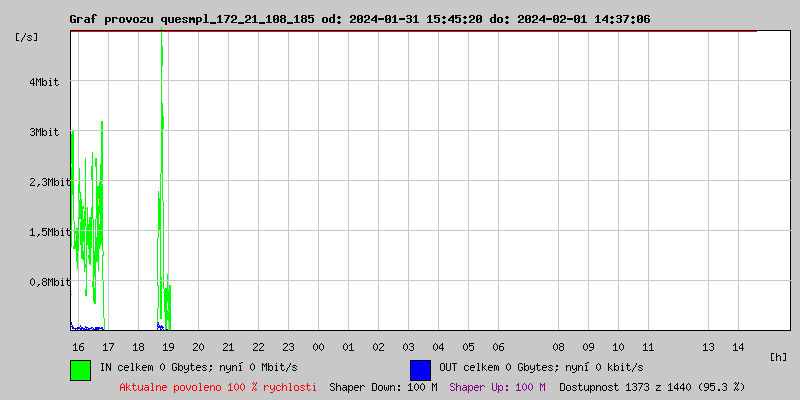Viewport: 800px width, 400px height.
Task: Click the '08' hour tick label
Action: (559, 347)
